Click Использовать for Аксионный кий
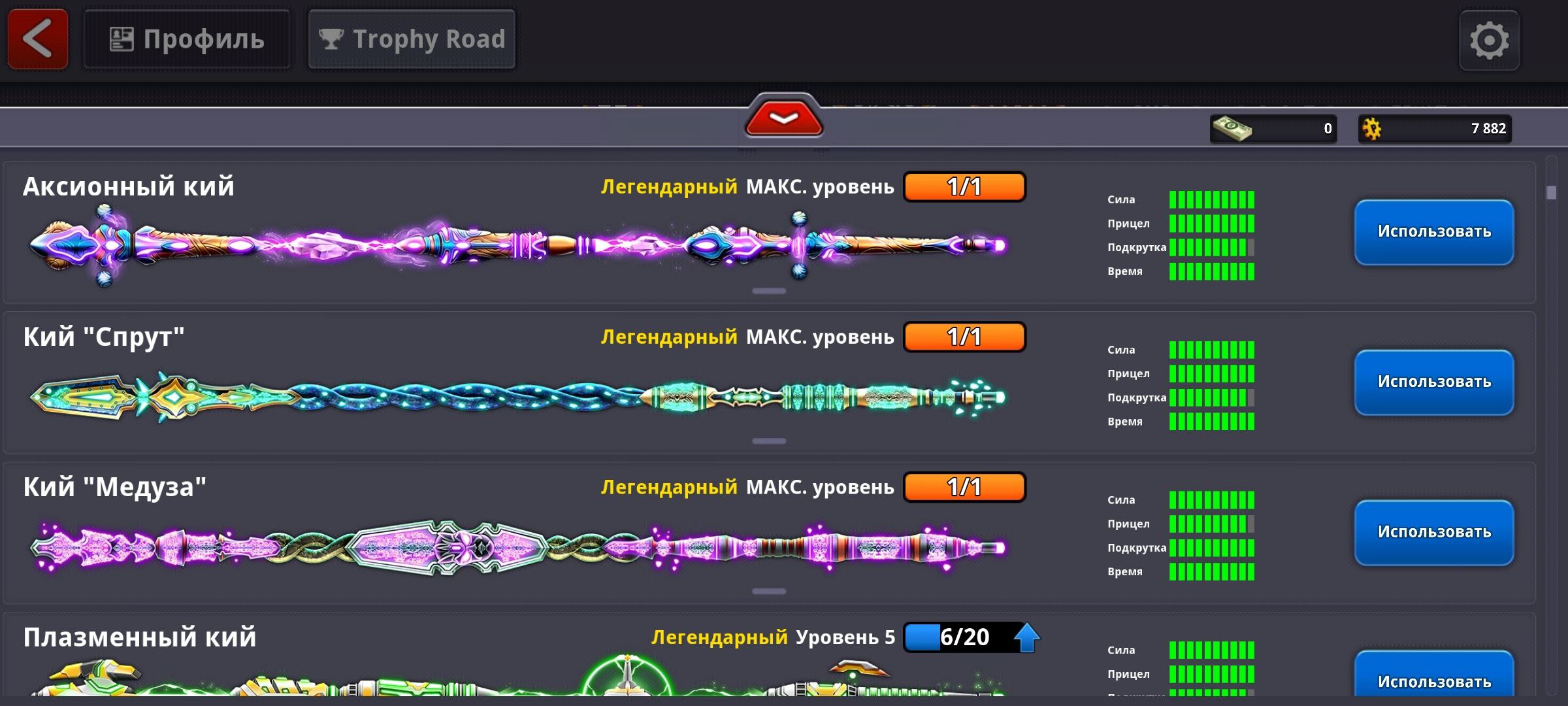The image size is (1568, 706). pos(1434,232)
